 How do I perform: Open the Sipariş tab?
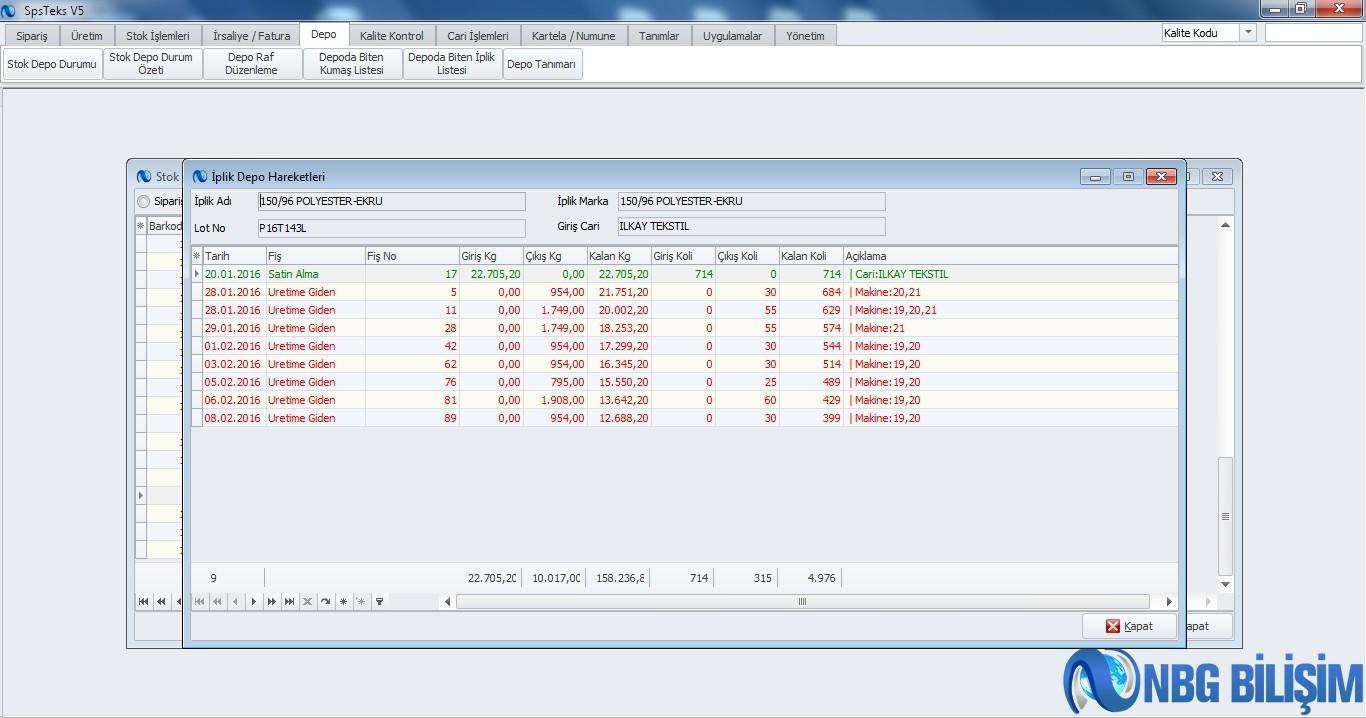point(32,36)
